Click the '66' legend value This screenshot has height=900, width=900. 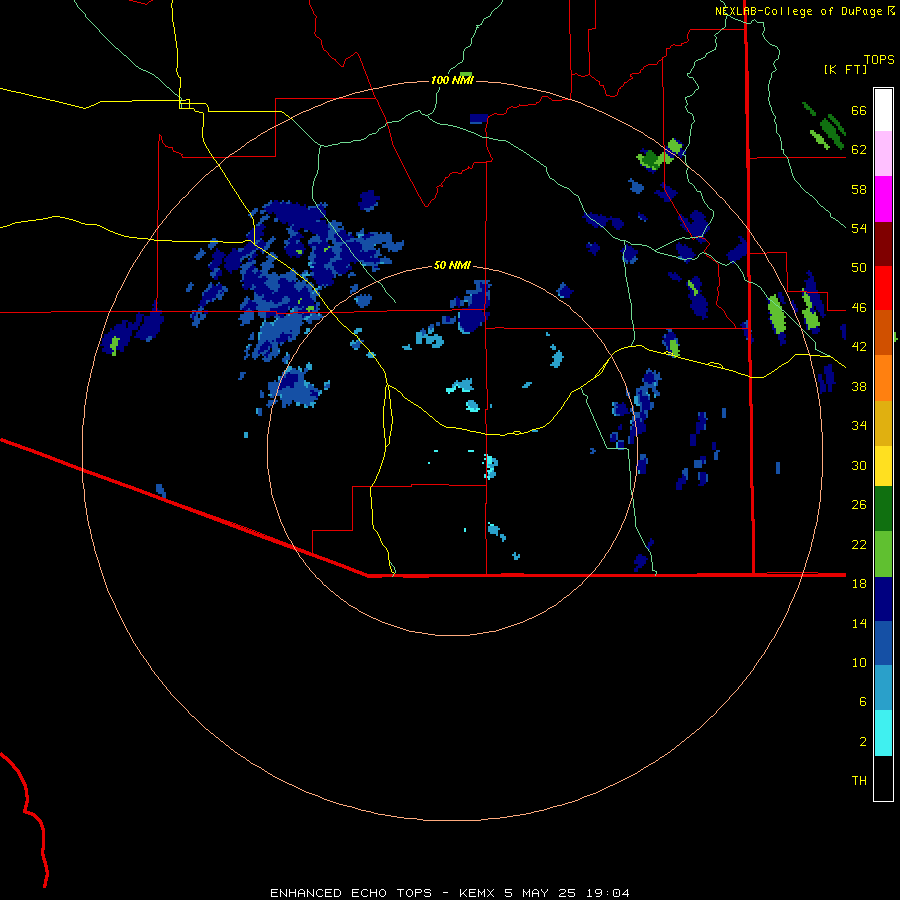click(859, 111)
